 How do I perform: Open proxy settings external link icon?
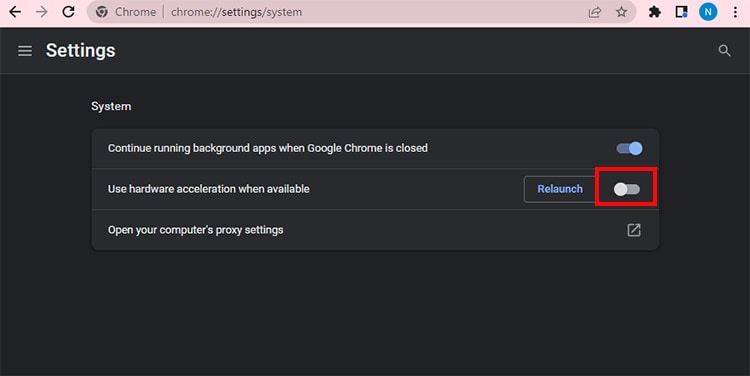634,230
